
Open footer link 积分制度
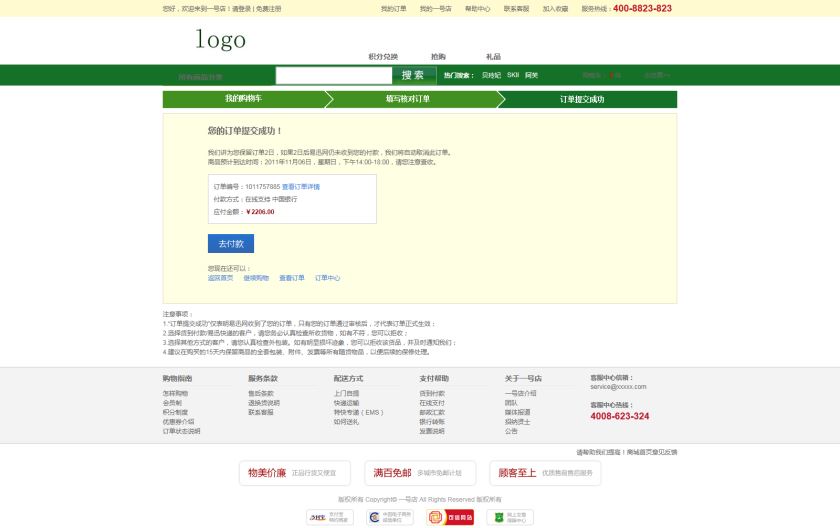(x=176, y=412)
